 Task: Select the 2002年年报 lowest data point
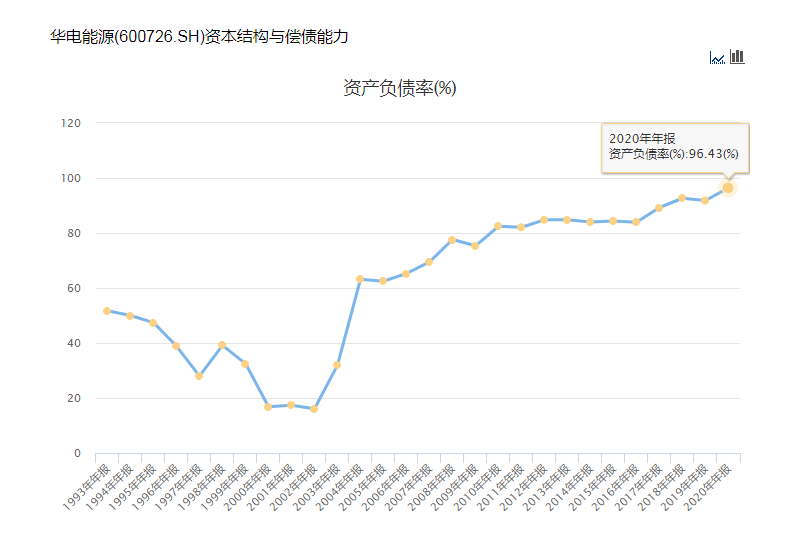314,409
